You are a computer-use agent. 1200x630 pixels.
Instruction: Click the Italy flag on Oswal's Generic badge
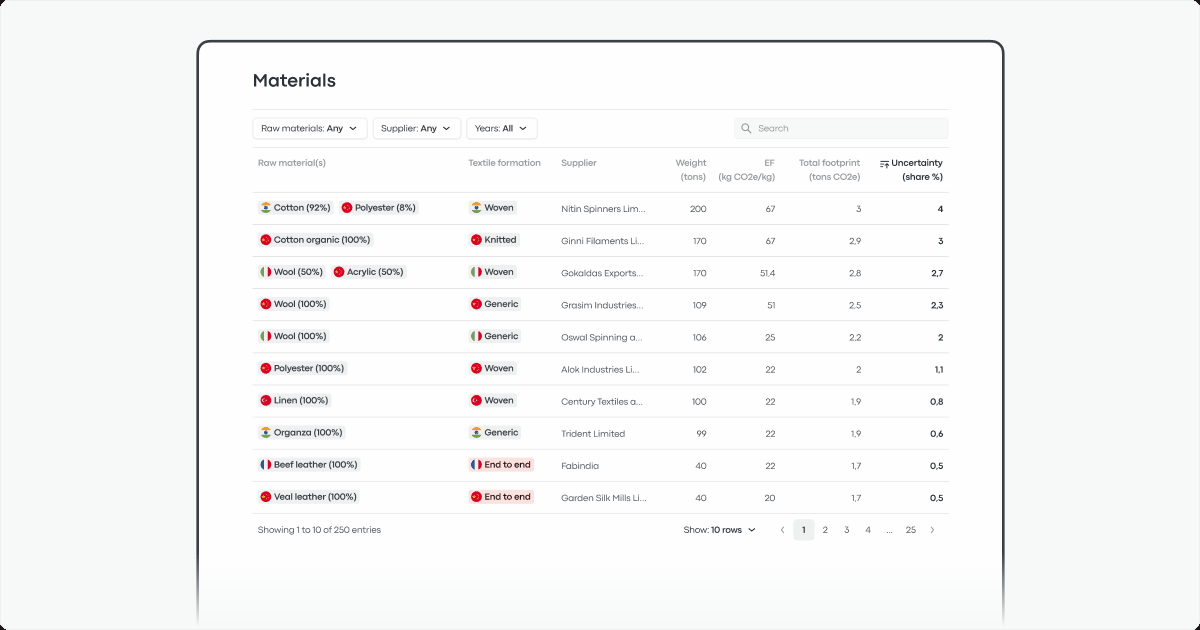474,336
